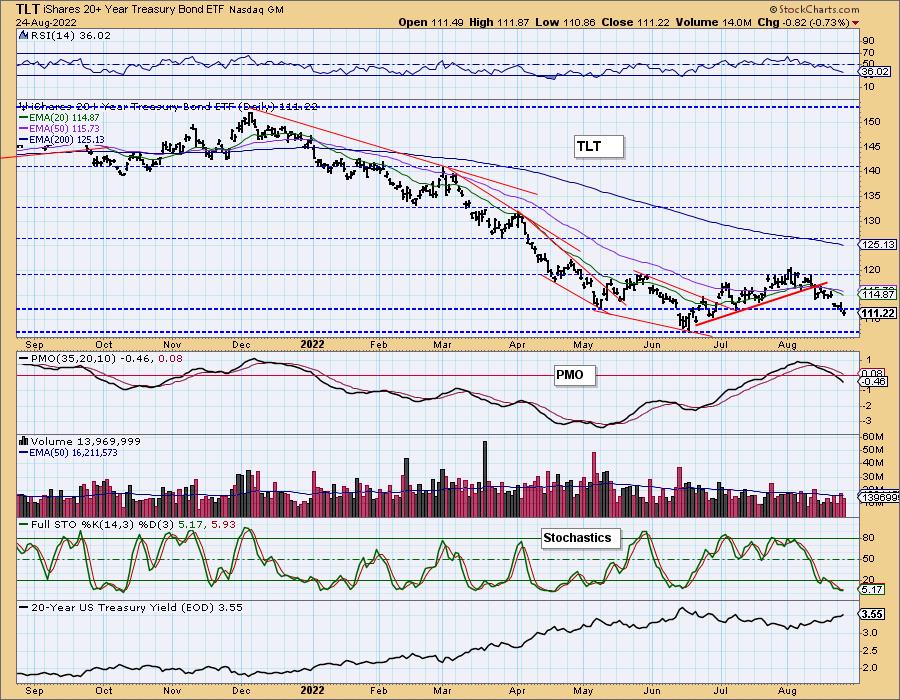The height and width of the screenshot is (700, 900).
Task: Click the 2022 label on the price chart axis
Action: point(312,345)
